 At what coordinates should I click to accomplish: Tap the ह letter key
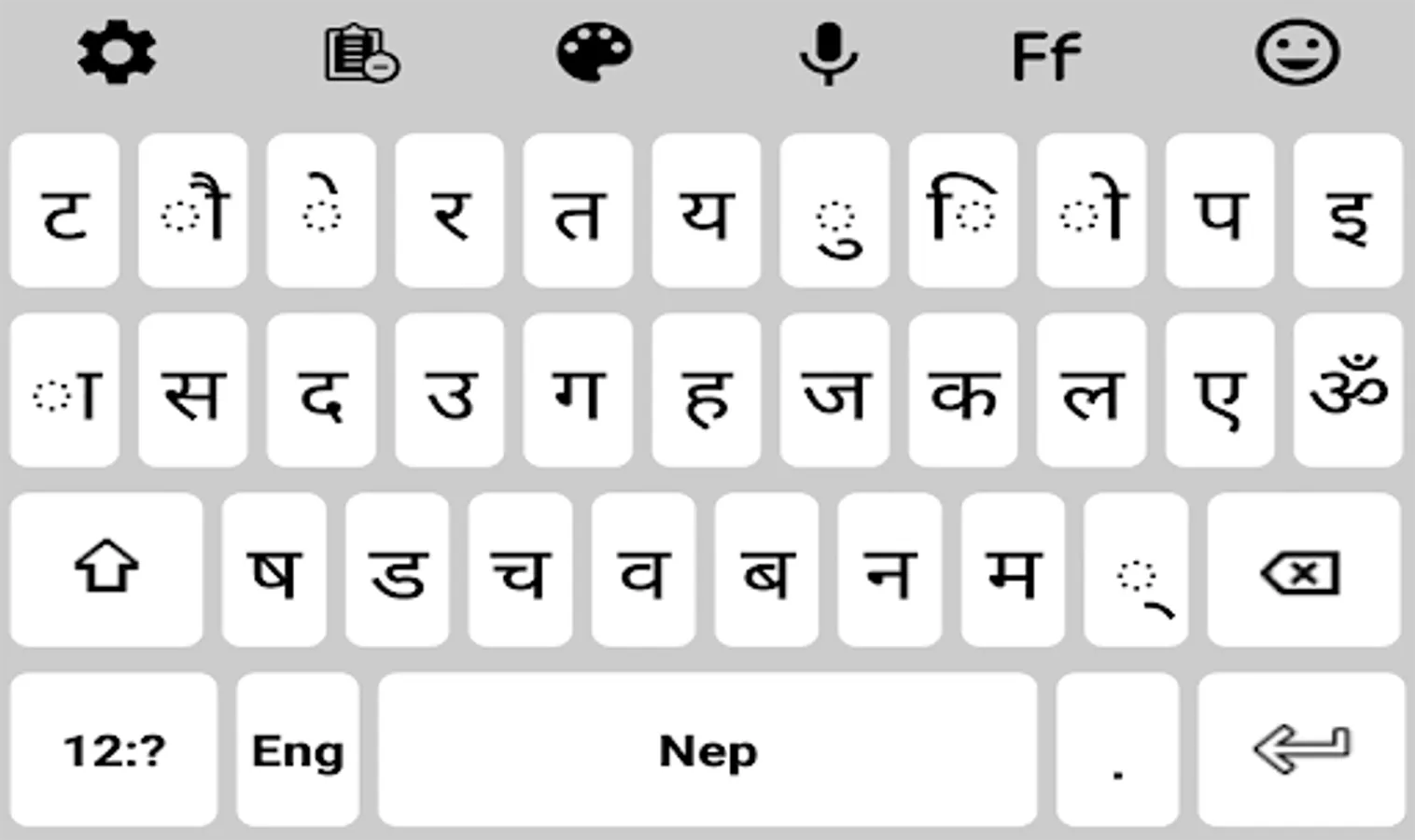tap(707, 390)
